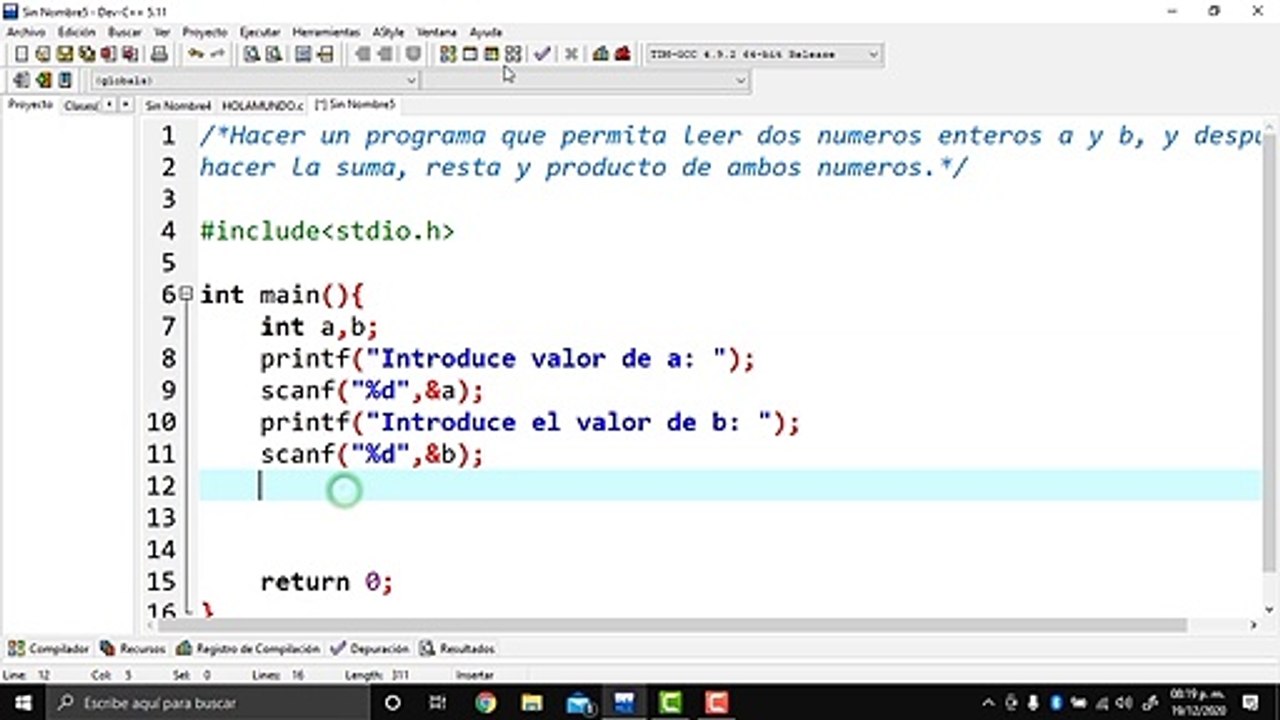Click the Goto Line toolbar icon
1280x720 pixels.
(x=325, y=54)
